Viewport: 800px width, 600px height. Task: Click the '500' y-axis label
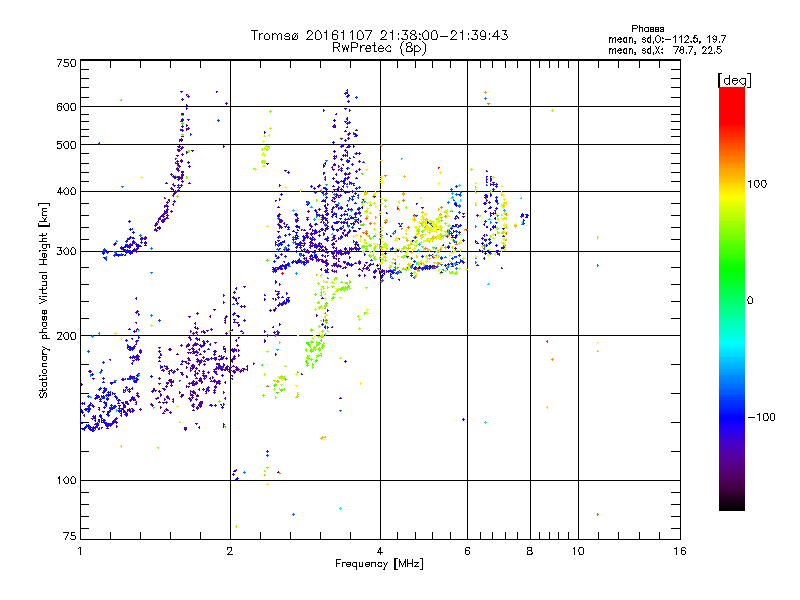point(67,145)
